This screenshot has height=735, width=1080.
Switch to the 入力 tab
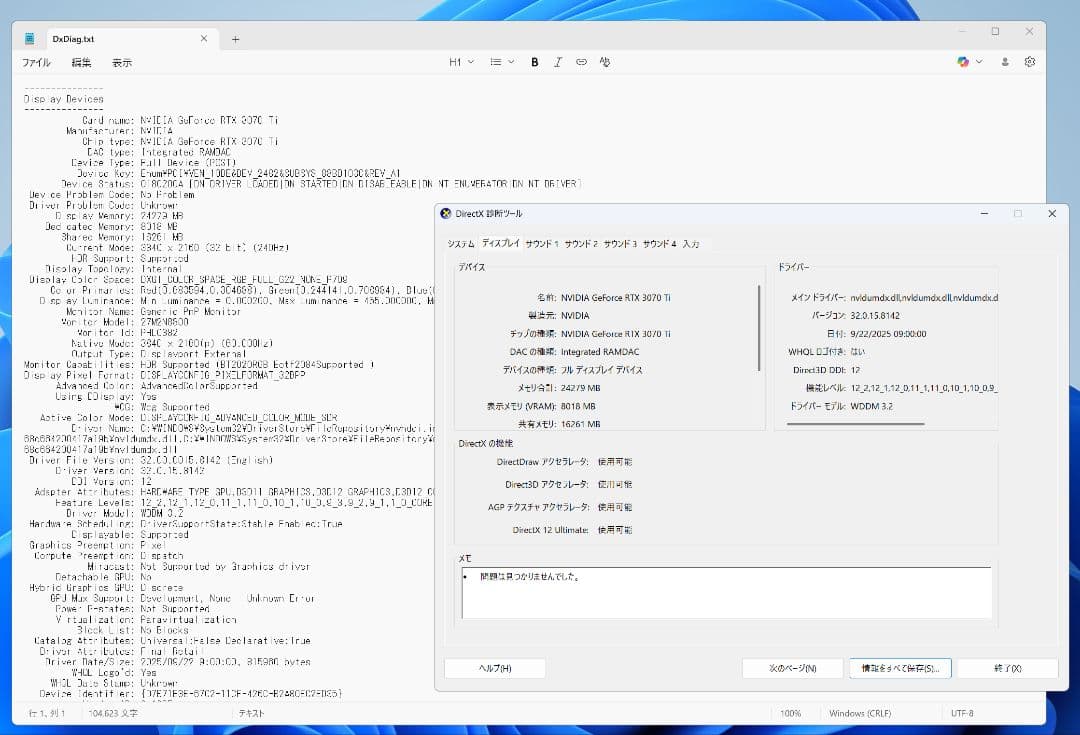[x=691, y=244]
